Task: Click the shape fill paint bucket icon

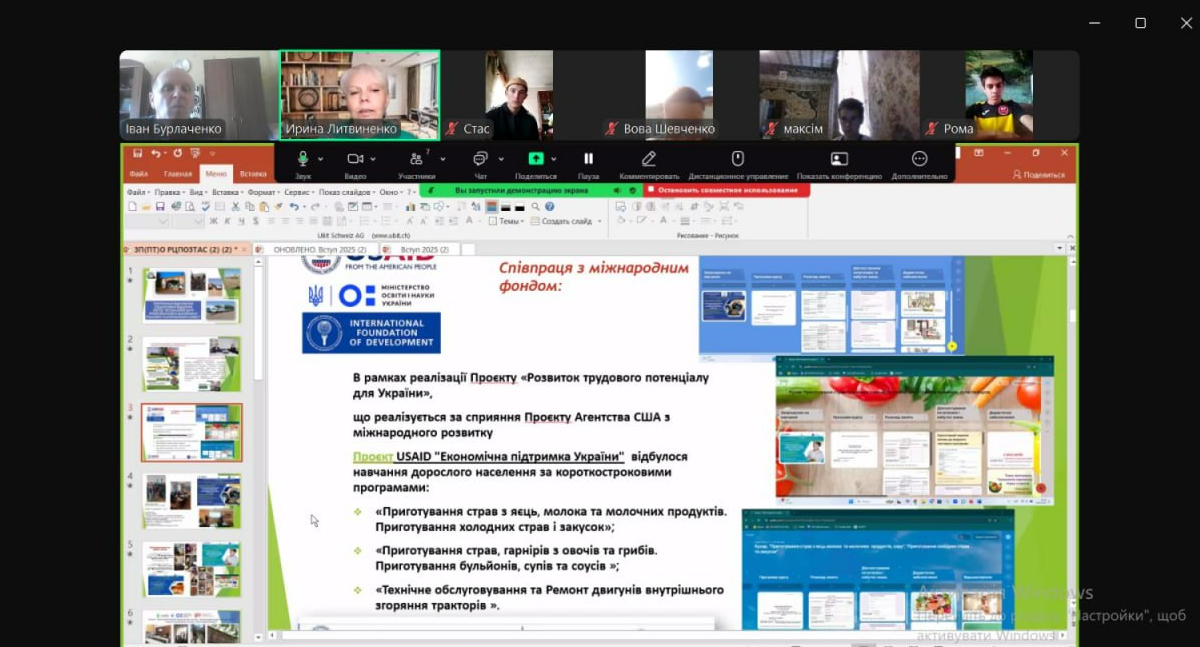Action: click(622, 220)
